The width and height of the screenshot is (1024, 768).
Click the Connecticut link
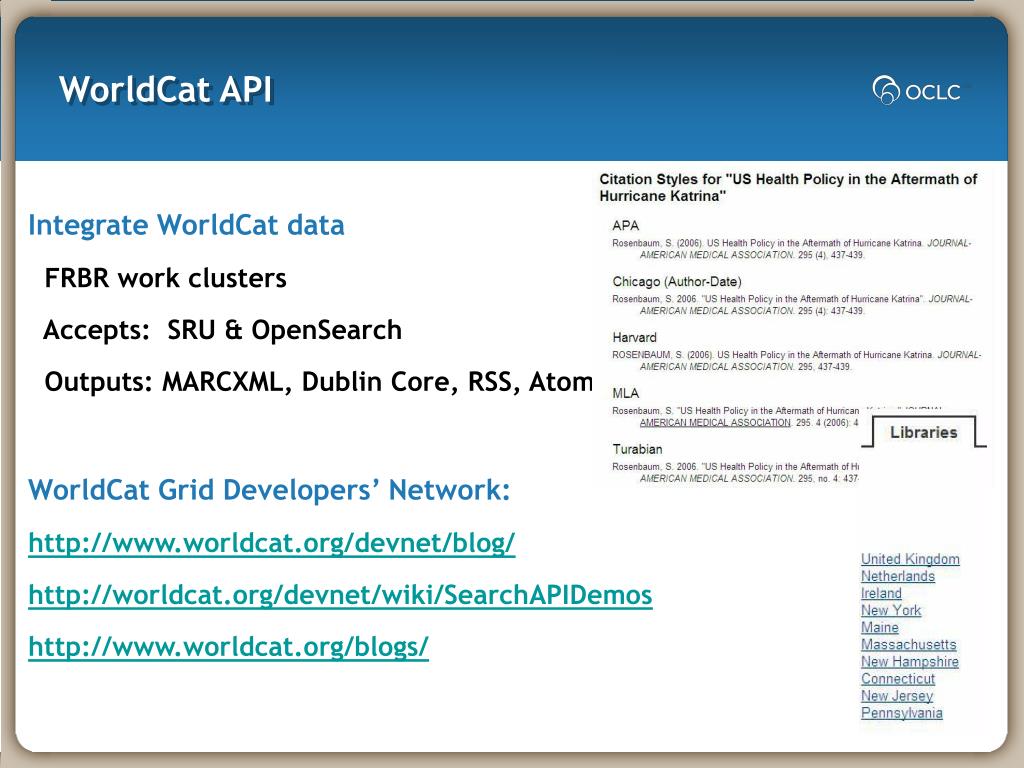(898, 679)
